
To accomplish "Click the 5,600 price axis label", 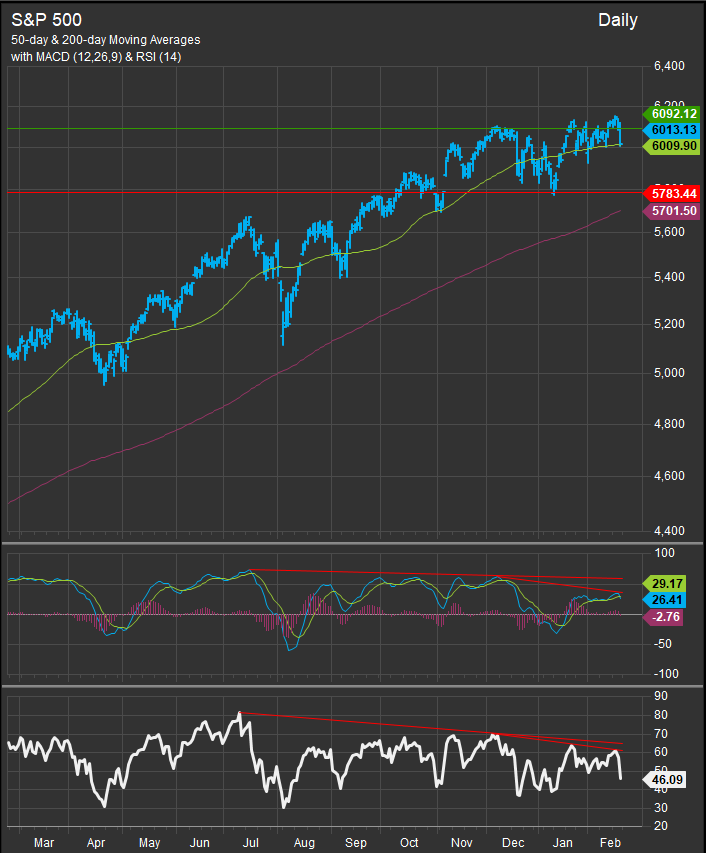I will 669,232.
